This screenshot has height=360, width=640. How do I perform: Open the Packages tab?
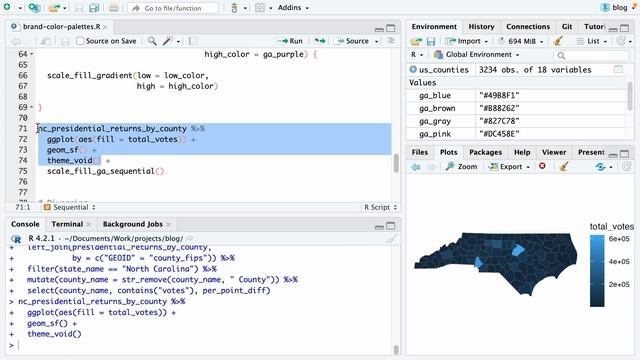pos(485,152)
